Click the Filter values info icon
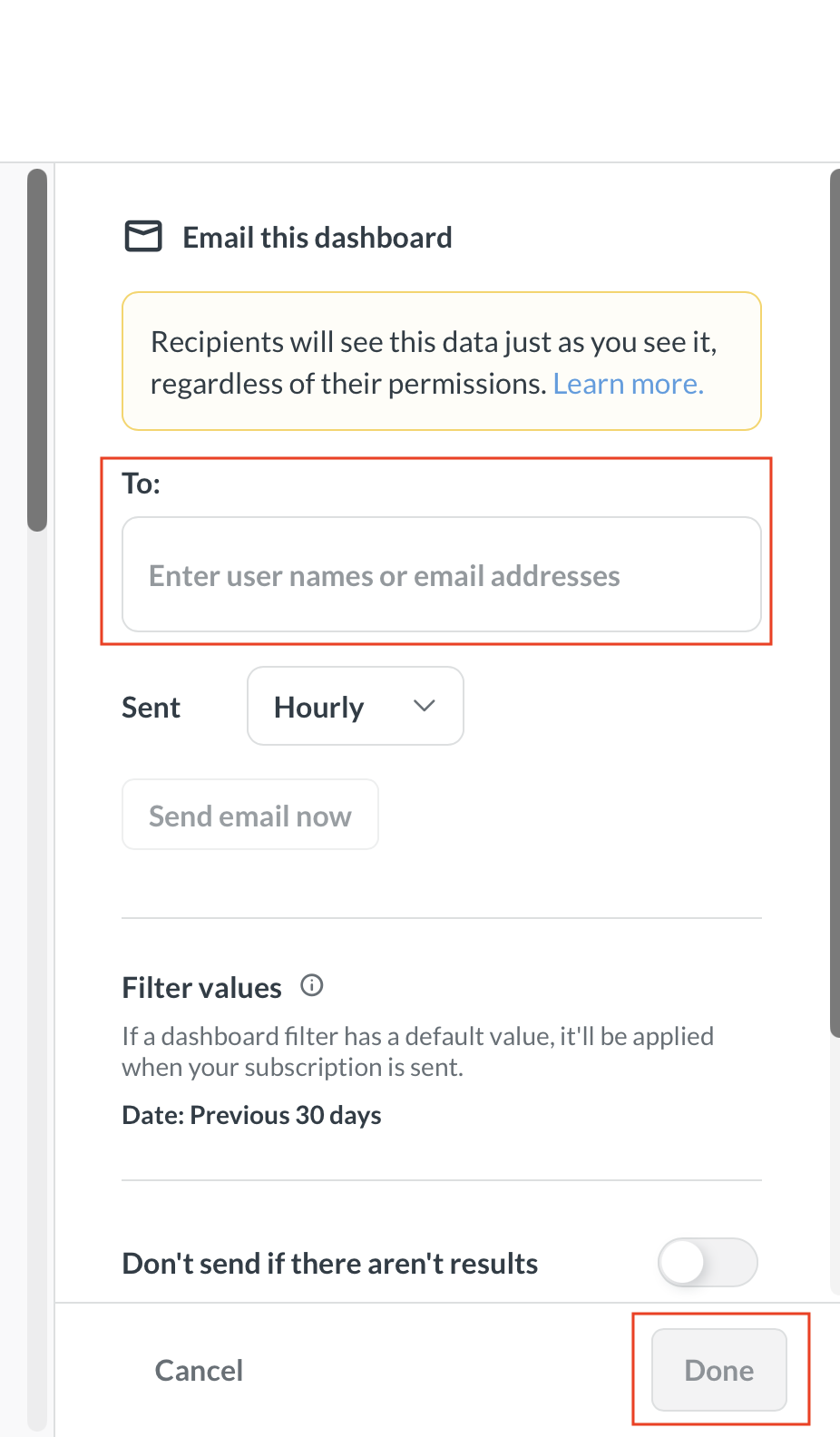840x1437 pixels. tap(312, 985)
